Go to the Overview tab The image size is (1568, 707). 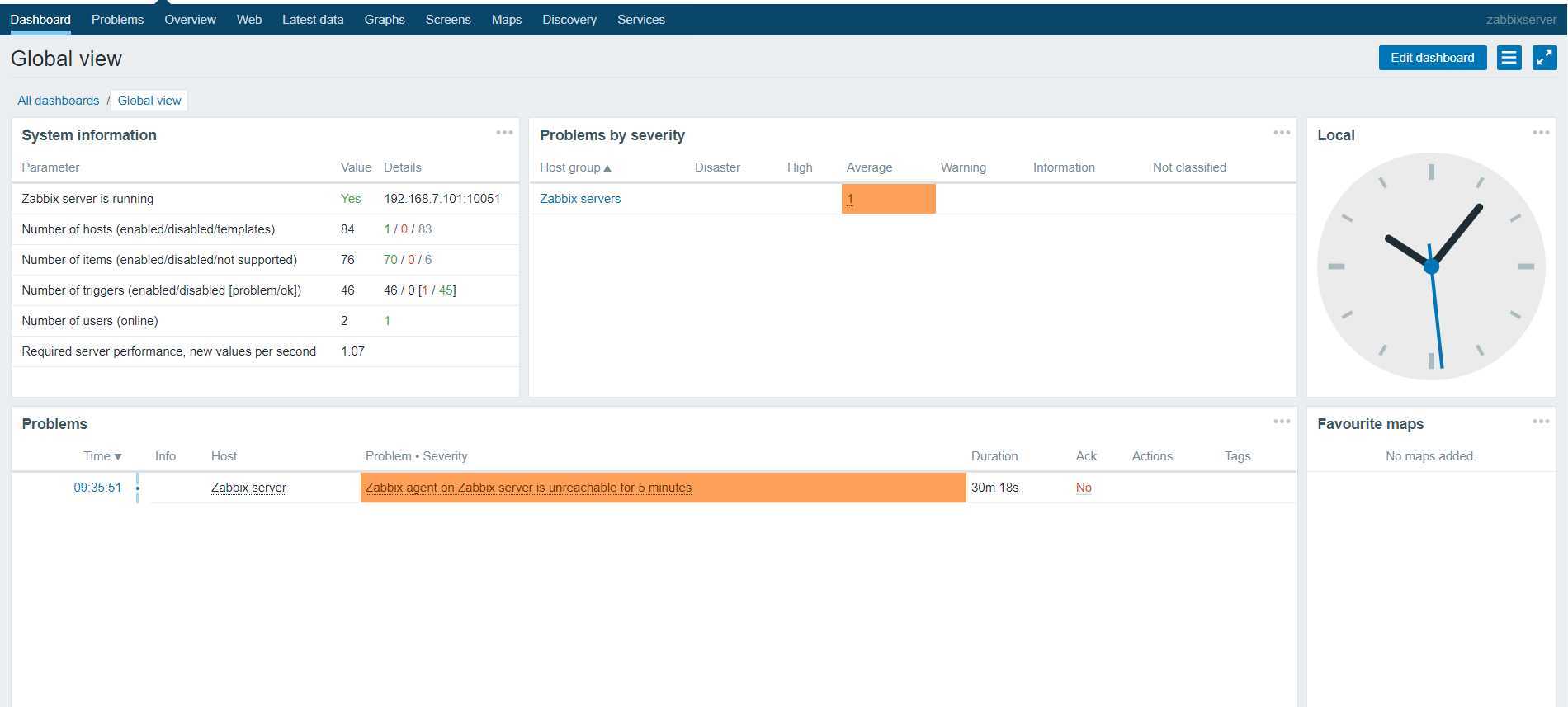click(x=190, y=20)
